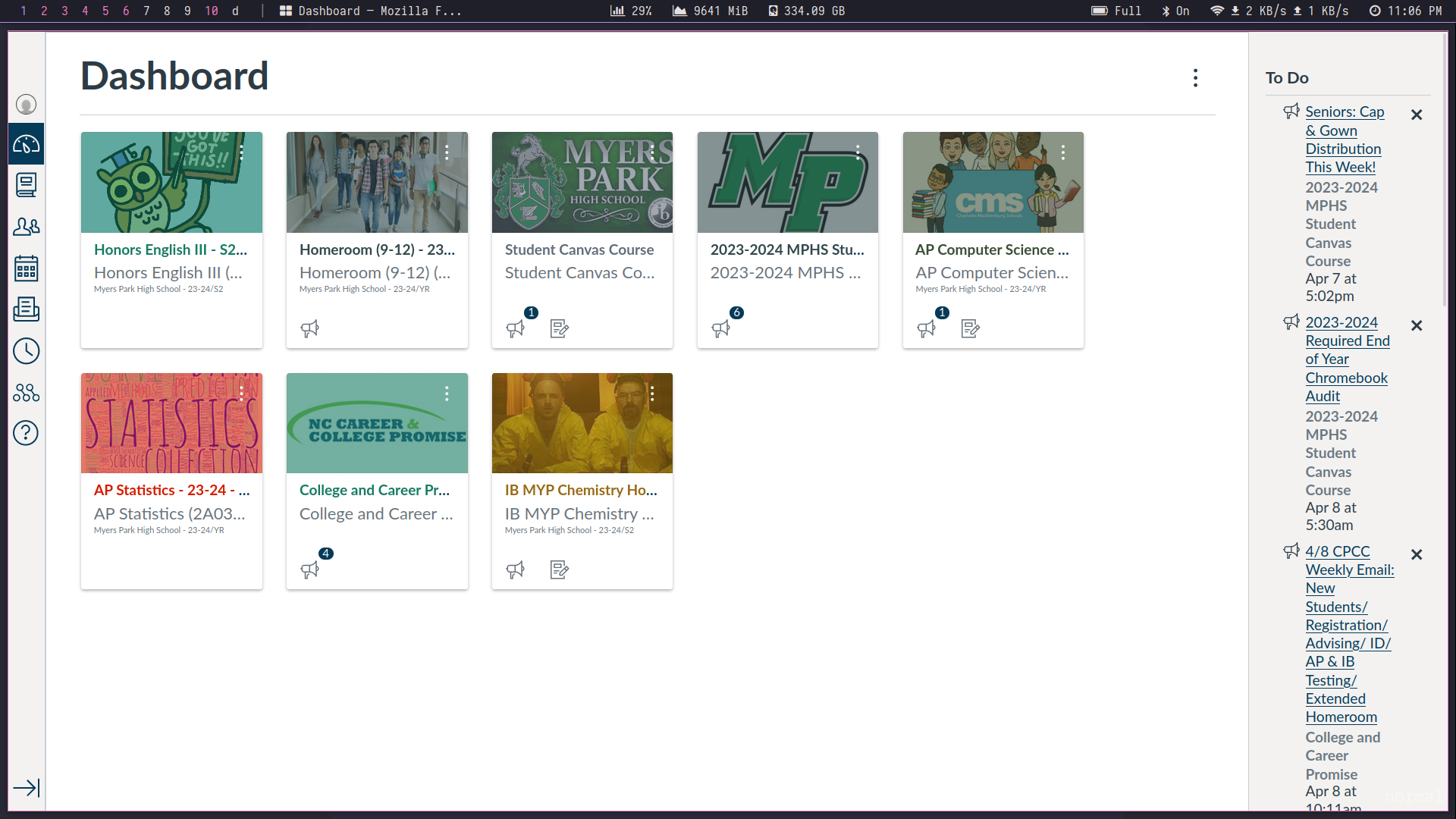Screen dimensions: 1456x819
Task: Expand the navigation sidebar arrow toggle
Action: point(26,788)
